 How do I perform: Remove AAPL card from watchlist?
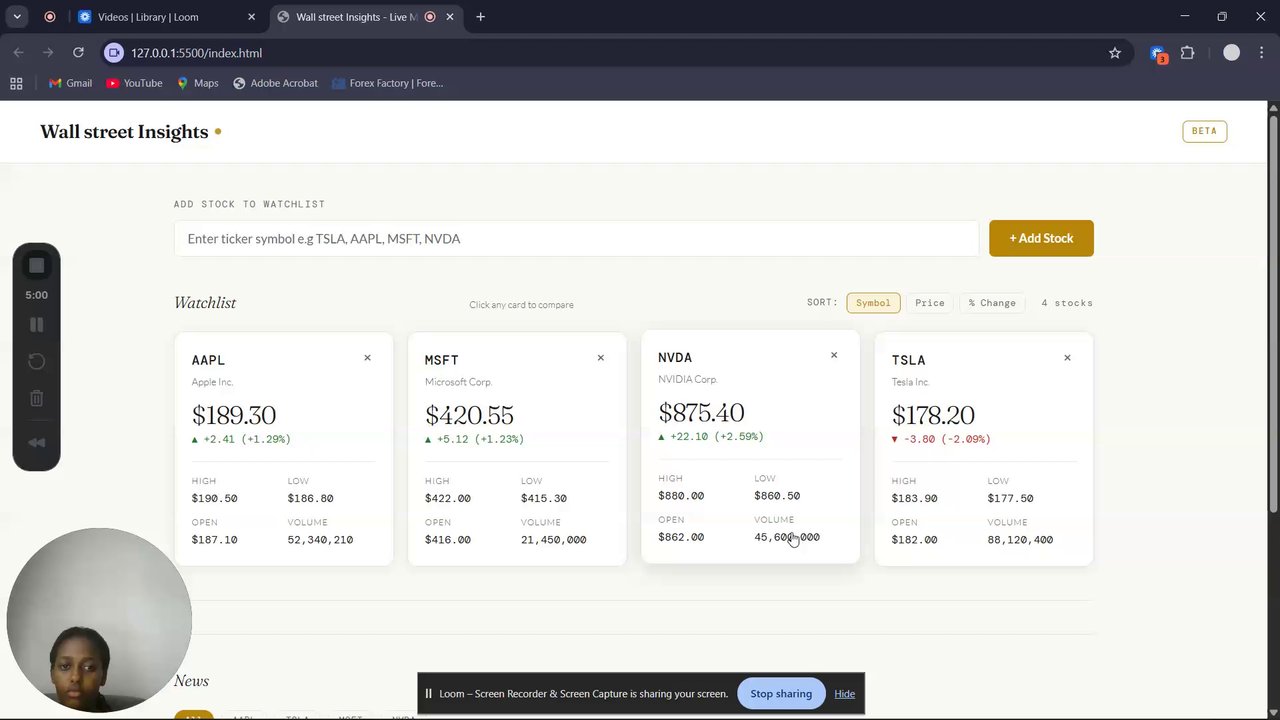point(367,358)
